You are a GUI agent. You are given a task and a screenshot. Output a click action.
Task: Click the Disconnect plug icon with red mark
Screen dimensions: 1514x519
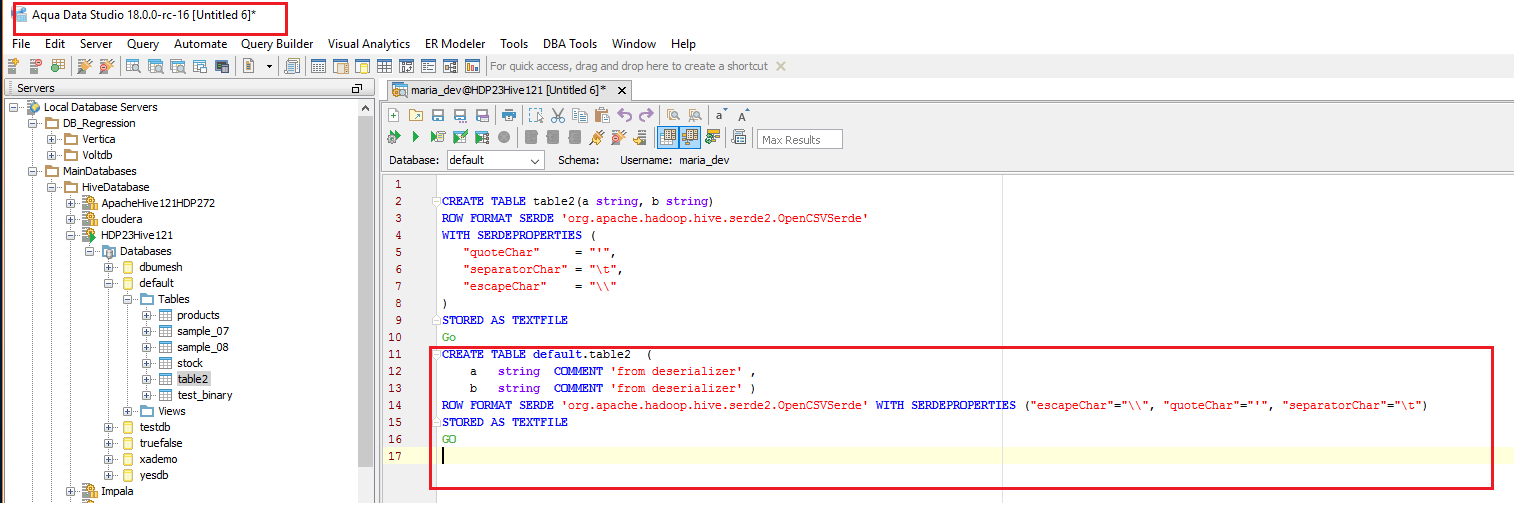click(619, 137)
